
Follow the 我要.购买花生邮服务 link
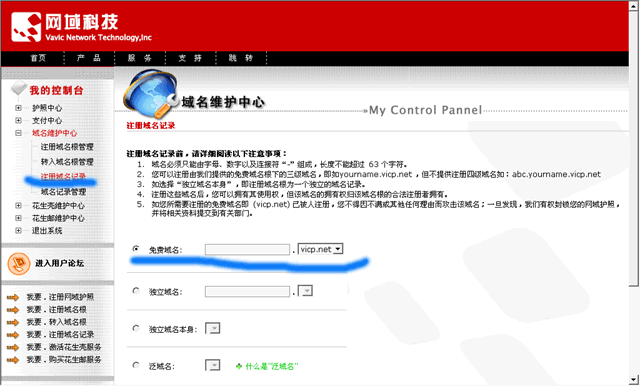[x=64, y=360]
